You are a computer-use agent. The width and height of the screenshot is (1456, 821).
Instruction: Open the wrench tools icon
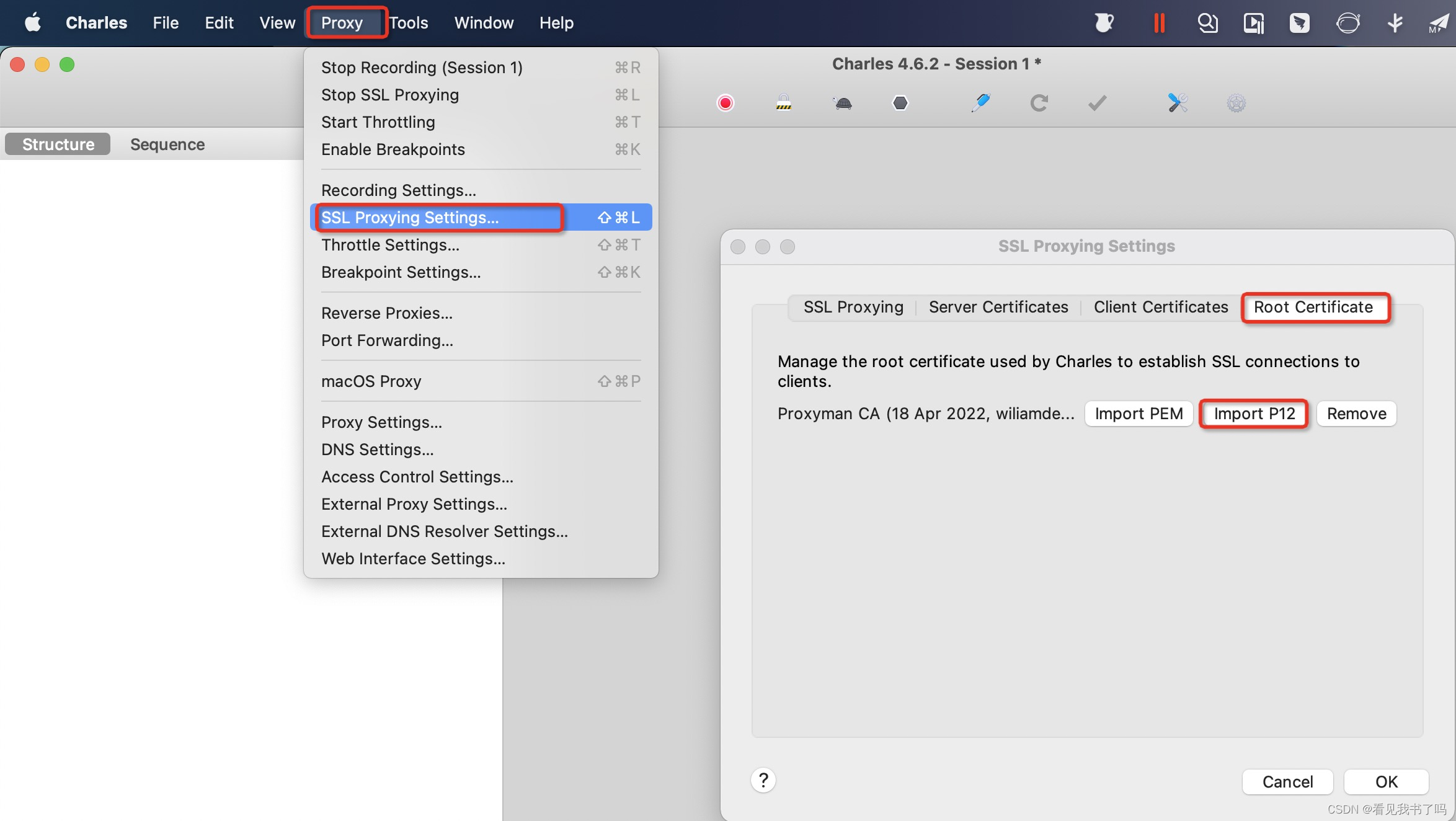point(1178,103)
